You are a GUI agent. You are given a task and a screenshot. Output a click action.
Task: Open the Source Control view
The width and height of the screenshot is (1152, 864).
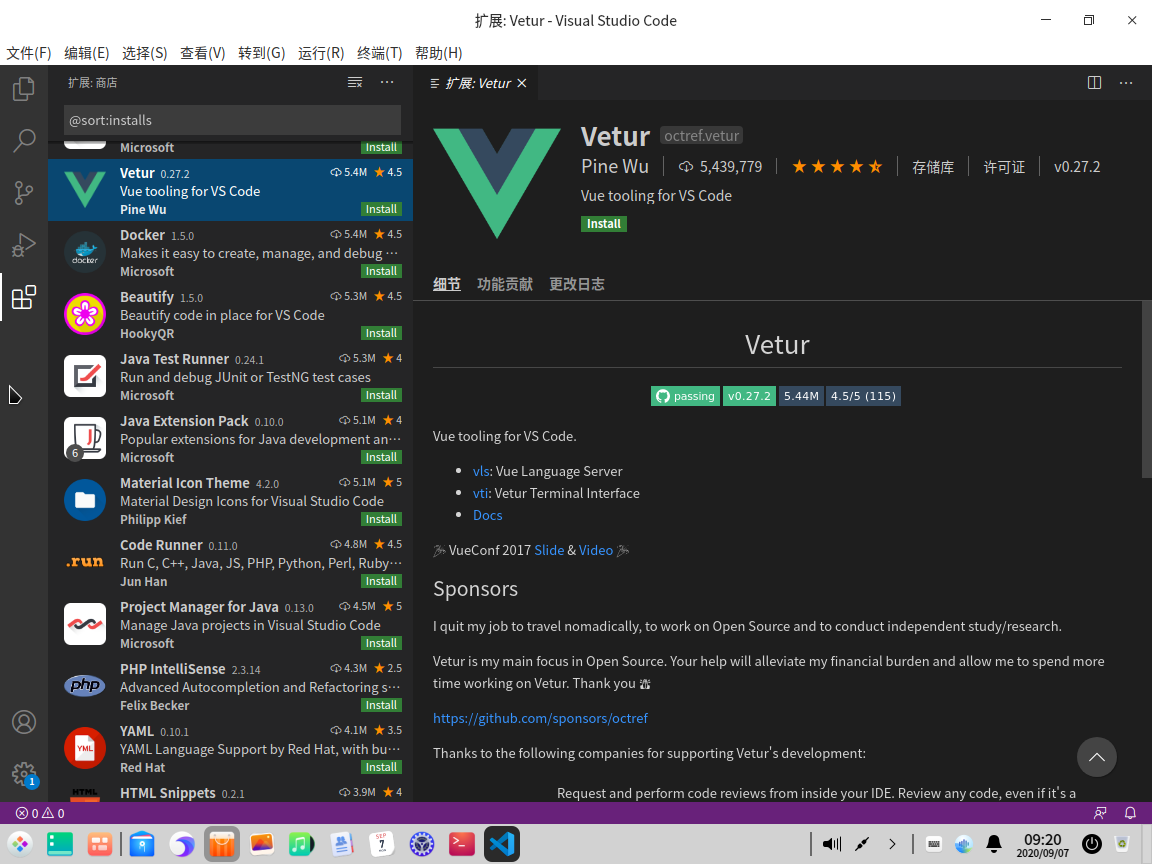(x=24, y=192)
